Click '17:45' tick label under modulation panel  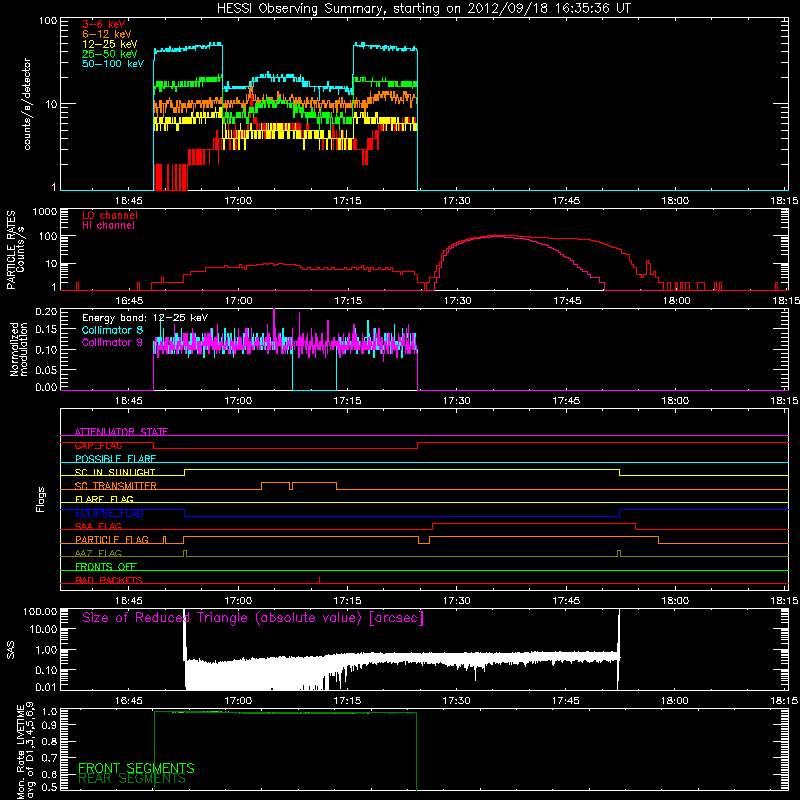click(566, 401)
